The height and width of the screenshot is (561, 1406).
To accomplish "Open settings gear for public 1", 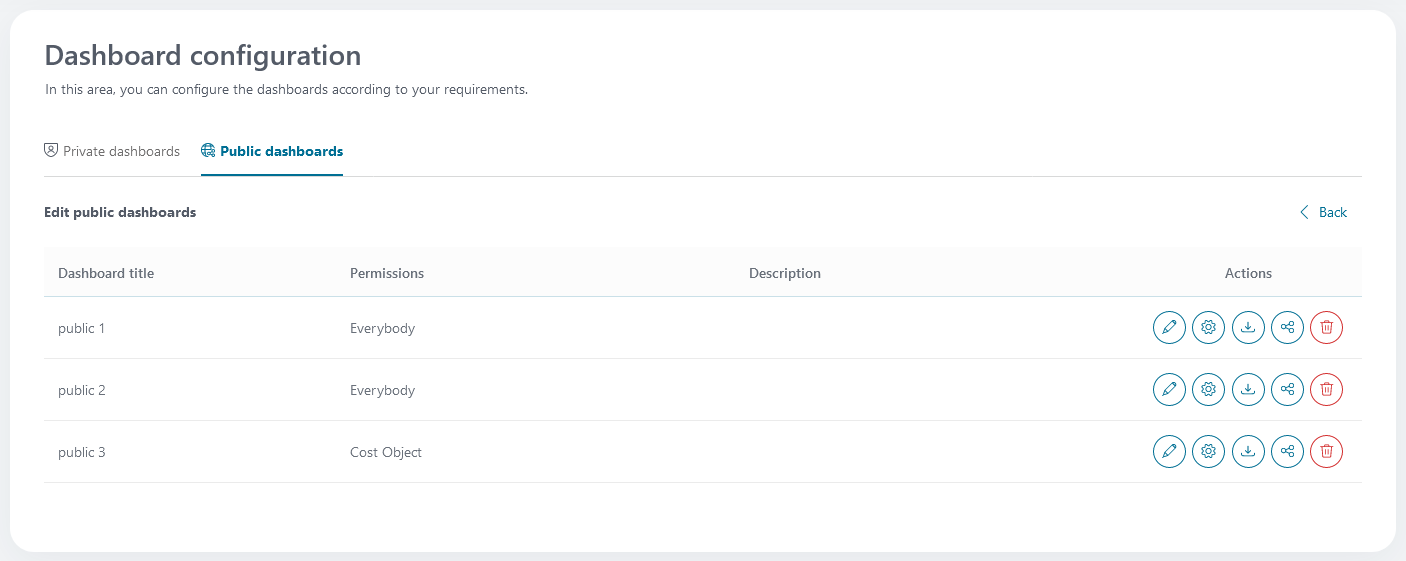I will tap(1208, 327).
